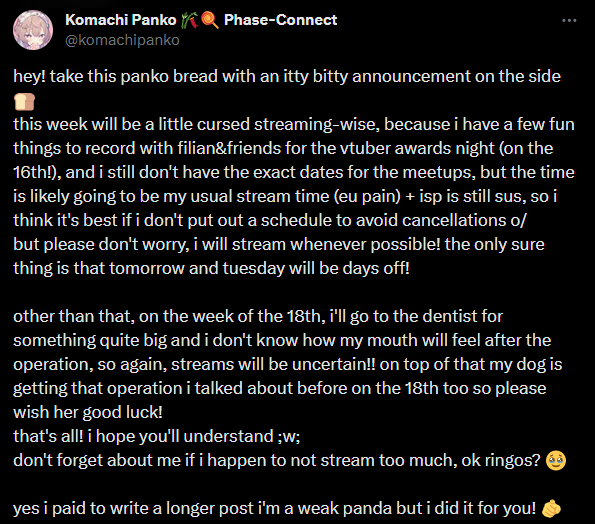Viewport: 595px width, 524px height.
Task: Open the three-dot more options menu
Action: click(x=569, y=20)
